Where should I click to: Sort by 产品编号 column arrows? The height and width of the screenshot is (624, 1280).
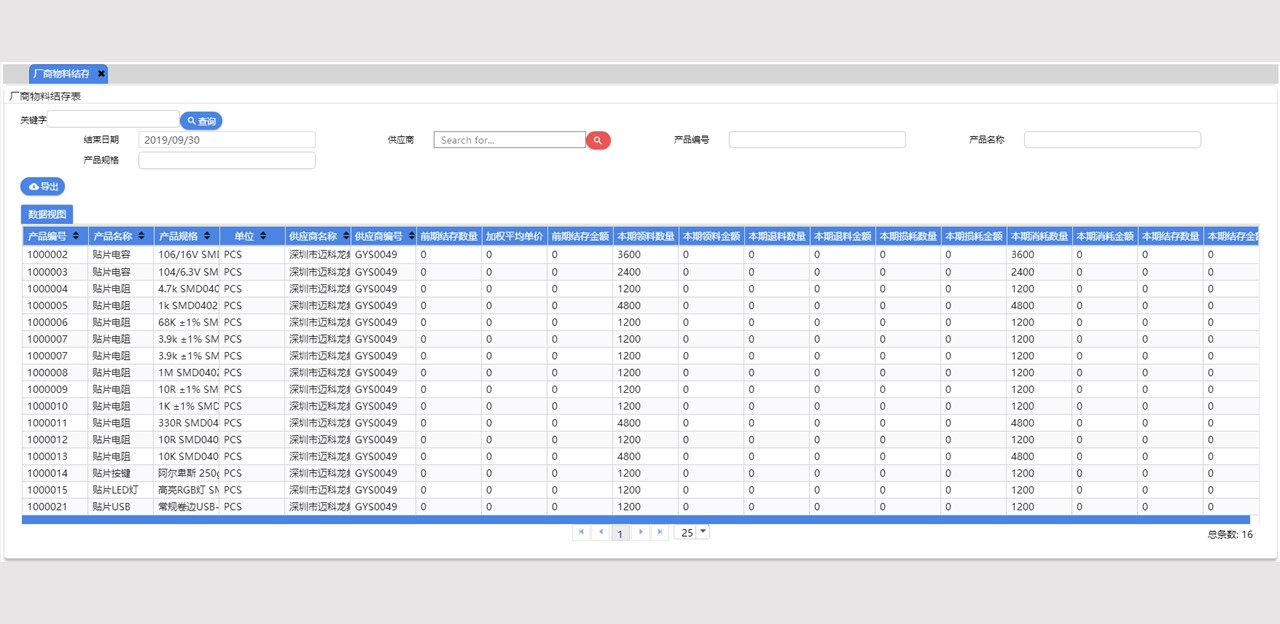(x=76, y=236)
